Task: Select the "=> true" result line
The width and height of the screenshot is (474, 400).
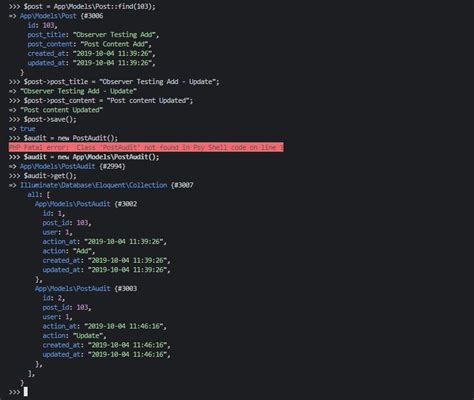Action: pyautogui.click(x=22, y=129)
